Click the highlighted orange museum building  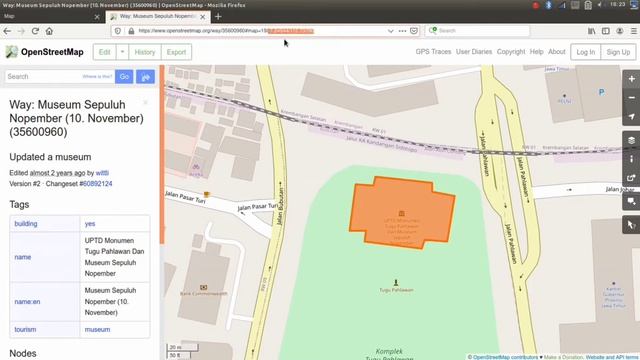[402, 212]
